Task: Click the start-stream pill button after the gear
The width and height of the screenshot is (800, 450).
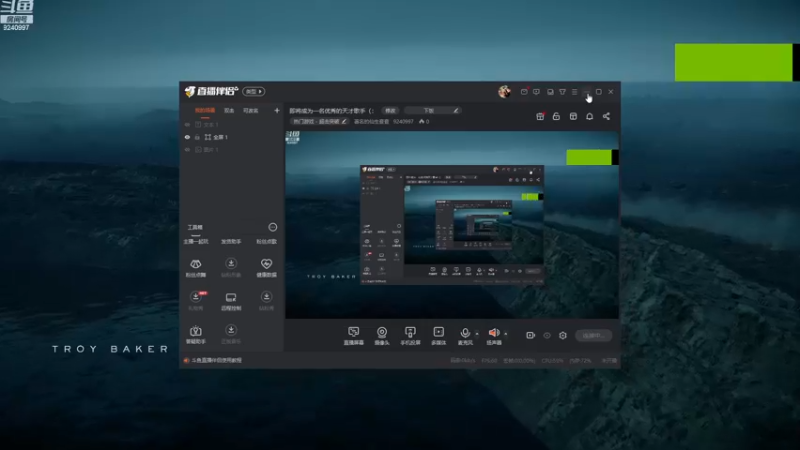Action: tap(593, 335)
